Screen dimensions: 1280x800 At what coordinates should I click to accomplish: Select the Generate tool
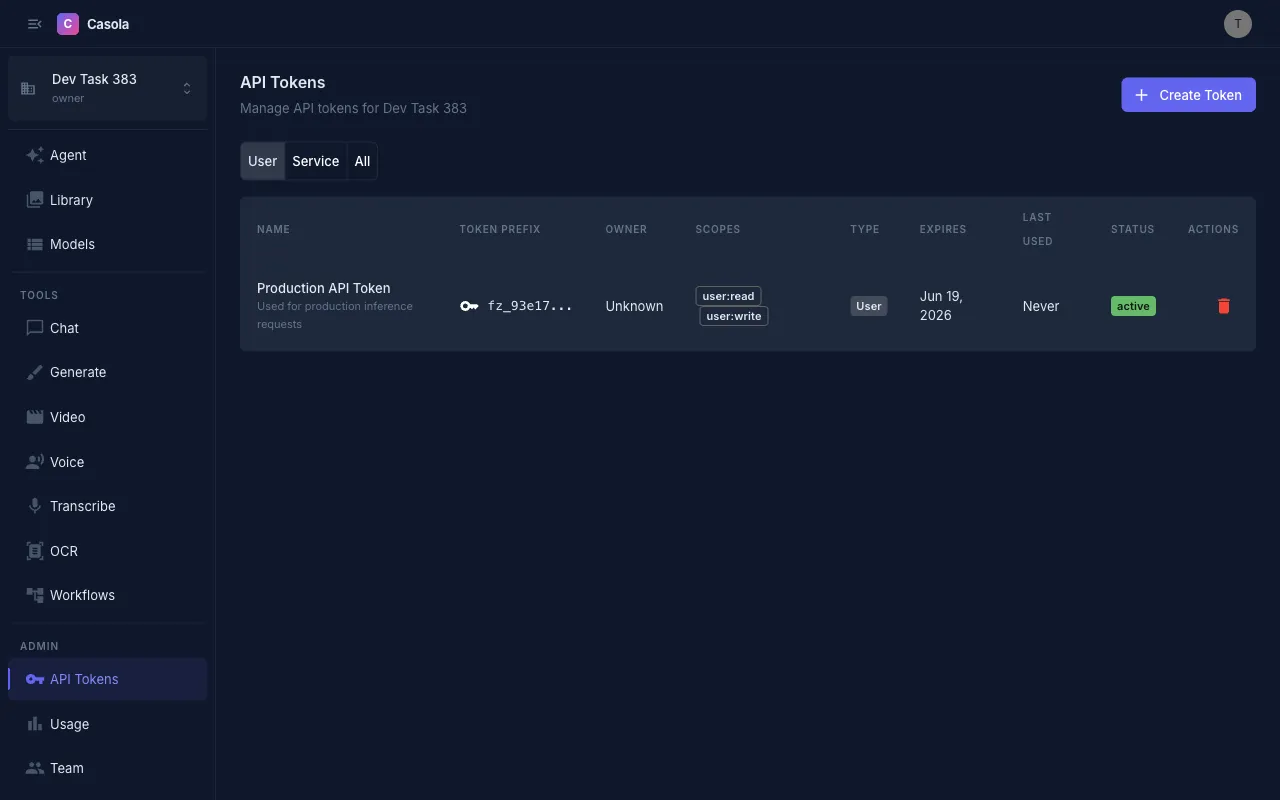[78, 372]
